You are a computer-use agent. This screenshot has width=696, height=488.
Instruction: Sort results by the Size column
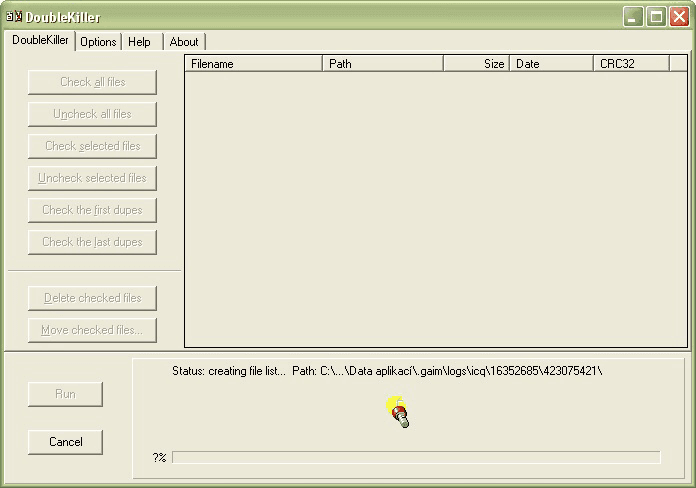477,64
